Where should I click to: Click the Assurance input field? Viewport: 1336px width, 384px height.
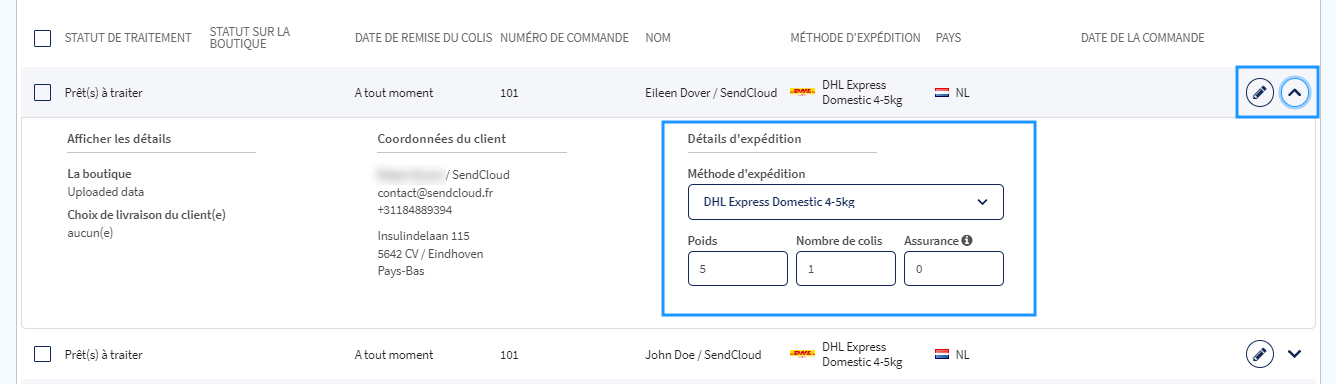(x=954, y=268)
